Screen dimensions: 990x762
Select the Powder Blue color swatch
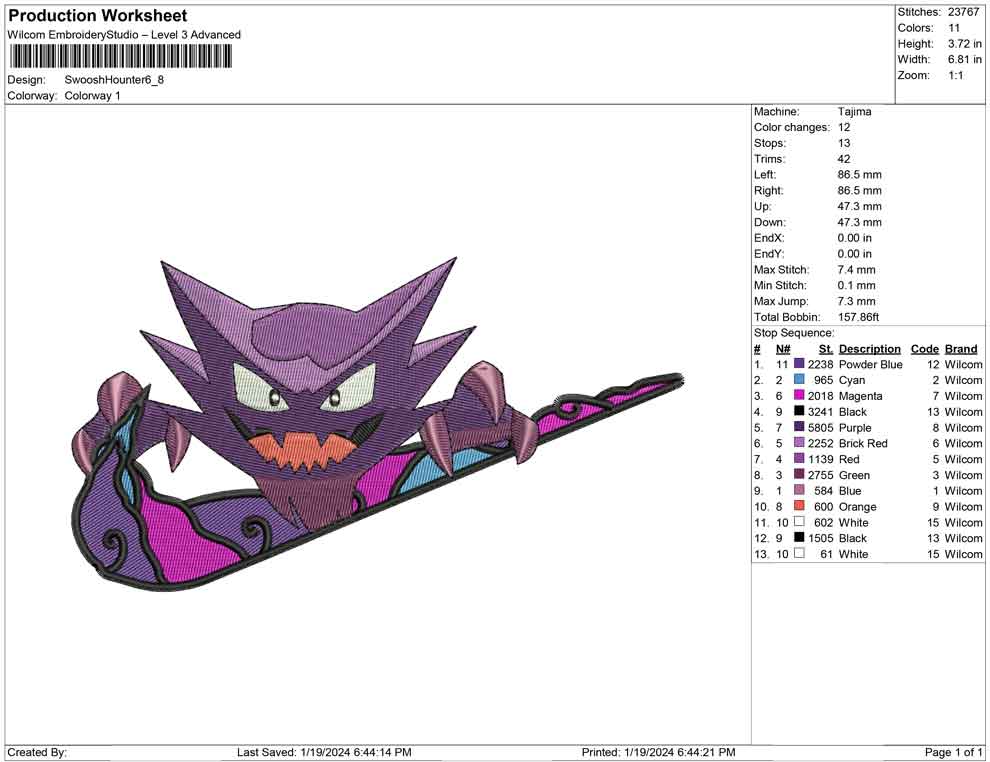pos(799,364)
